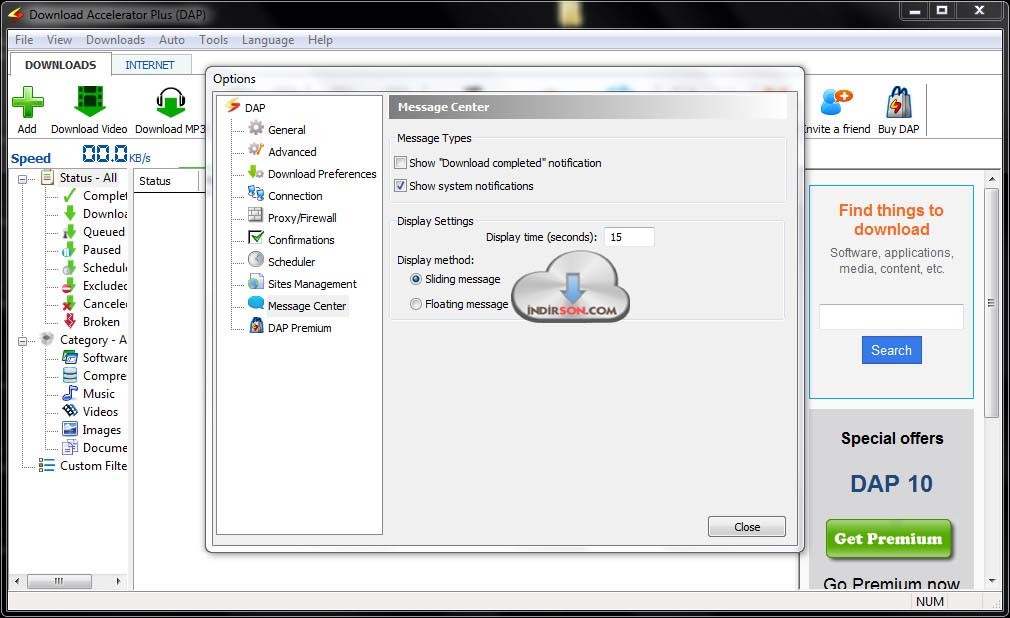Screen dimensions: 1010x618
Task: Click the DAP 10 offer text
Action: pyautogui.click(x=891, y=484)
